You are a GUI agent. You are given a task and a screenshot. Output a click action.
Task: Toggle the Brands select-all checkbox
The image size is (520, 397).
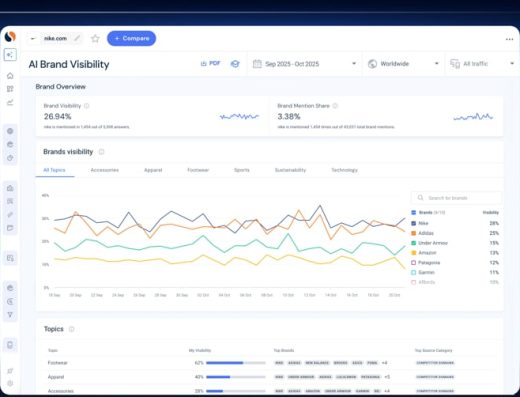tap(414, 212)
